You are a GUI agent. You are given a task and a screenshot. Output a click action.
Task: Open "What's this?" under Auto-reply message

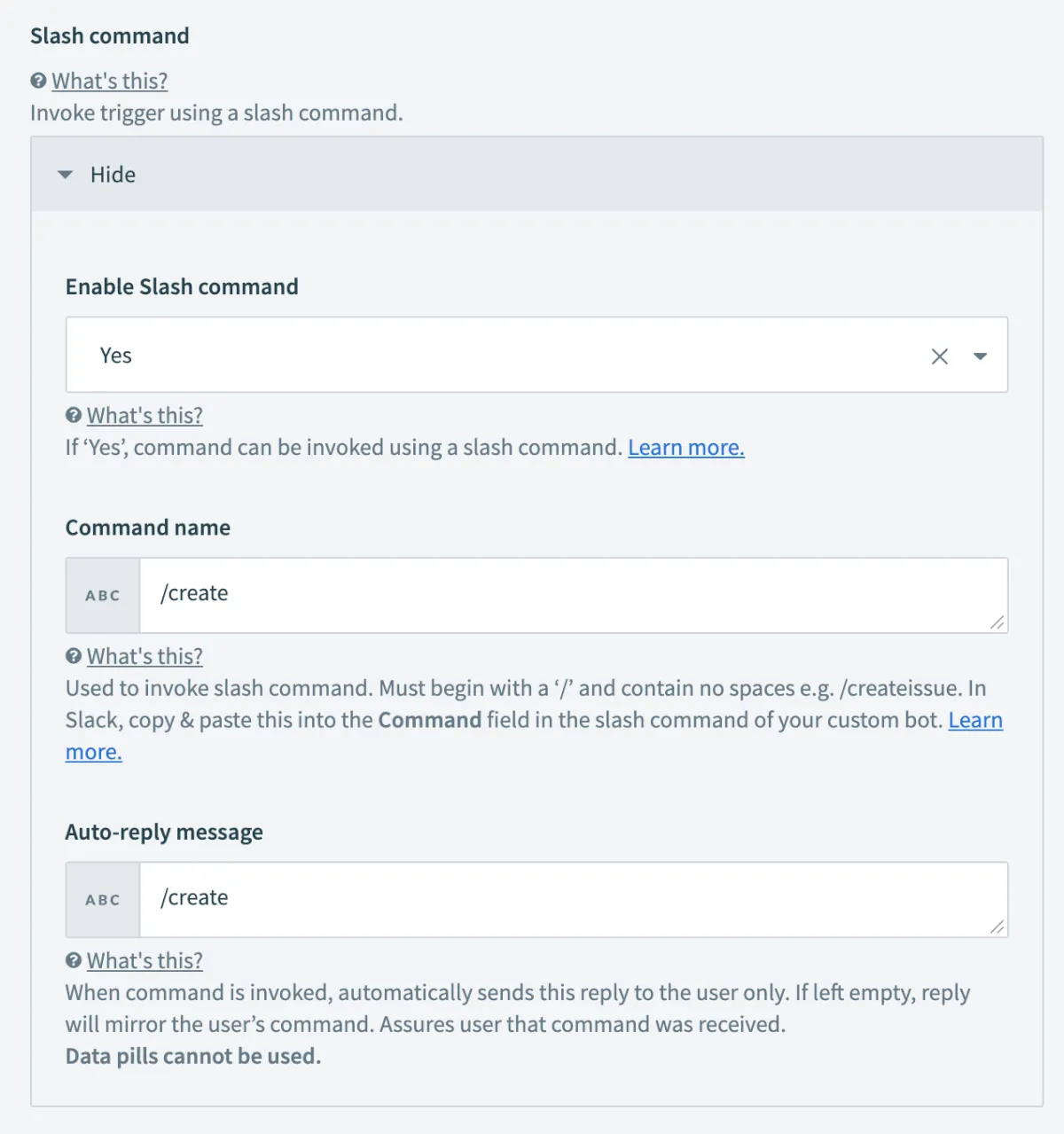click(145, 960)
